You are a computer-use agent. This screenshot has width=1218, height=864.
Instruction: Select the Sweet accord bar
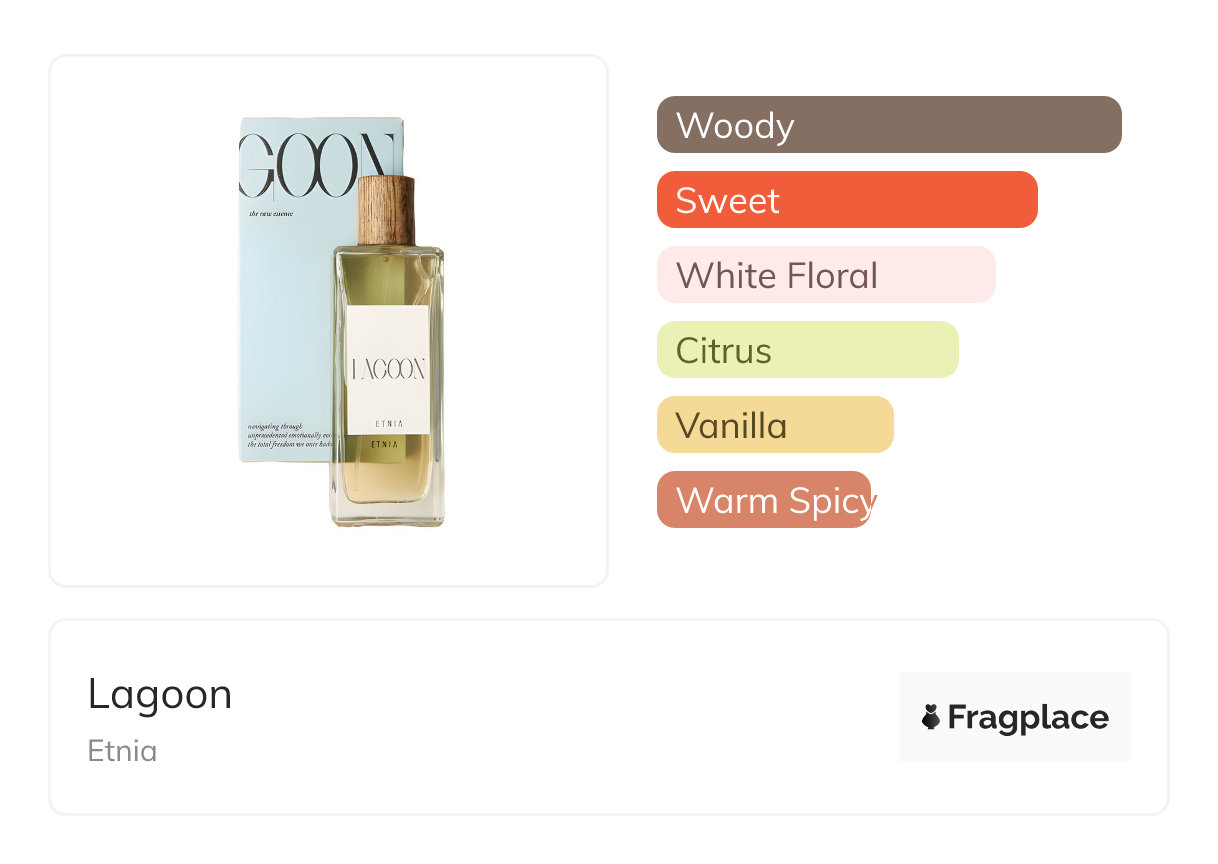point(846,200)
